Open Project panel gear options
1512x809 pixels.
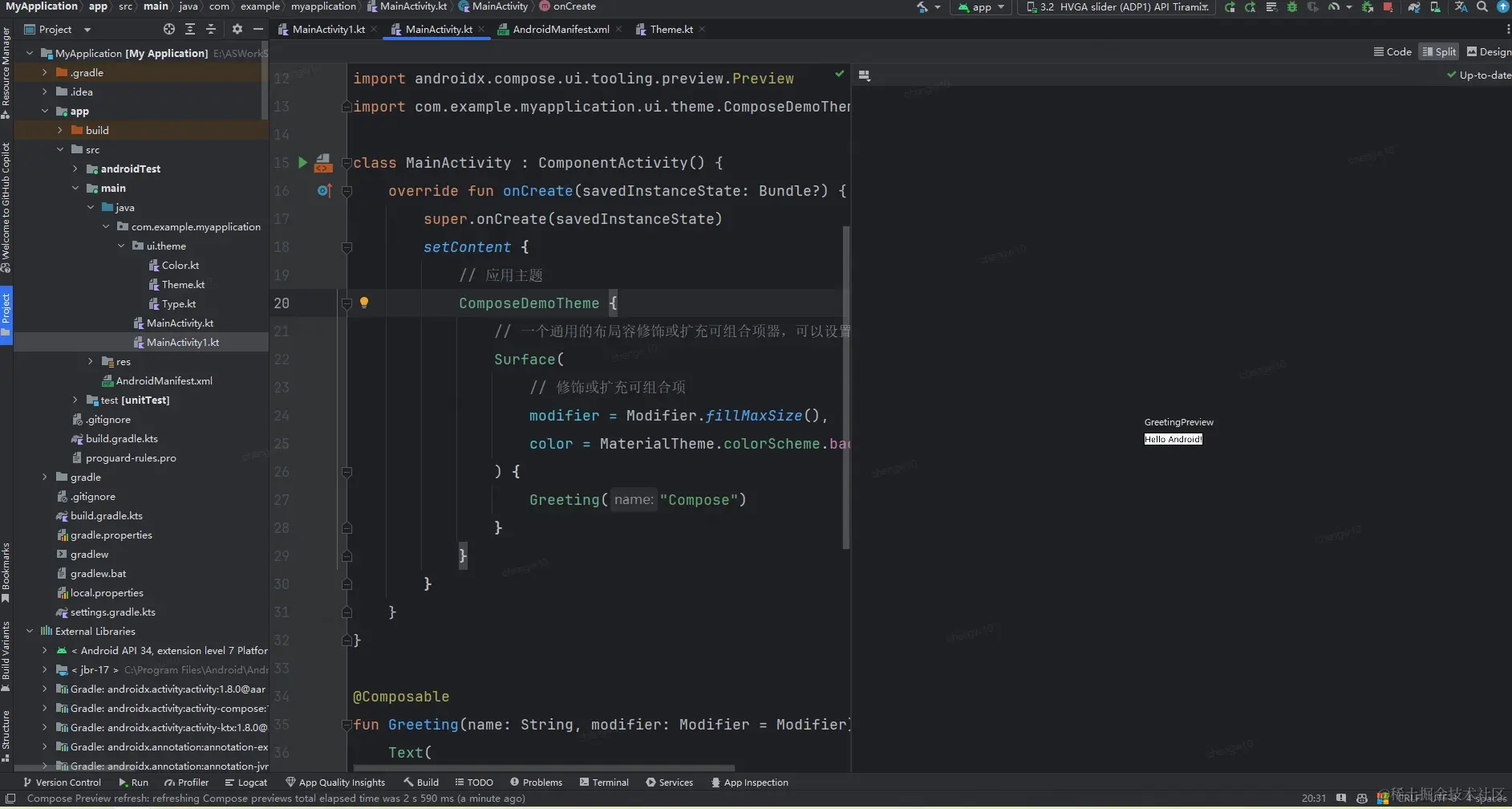[237, 29]
